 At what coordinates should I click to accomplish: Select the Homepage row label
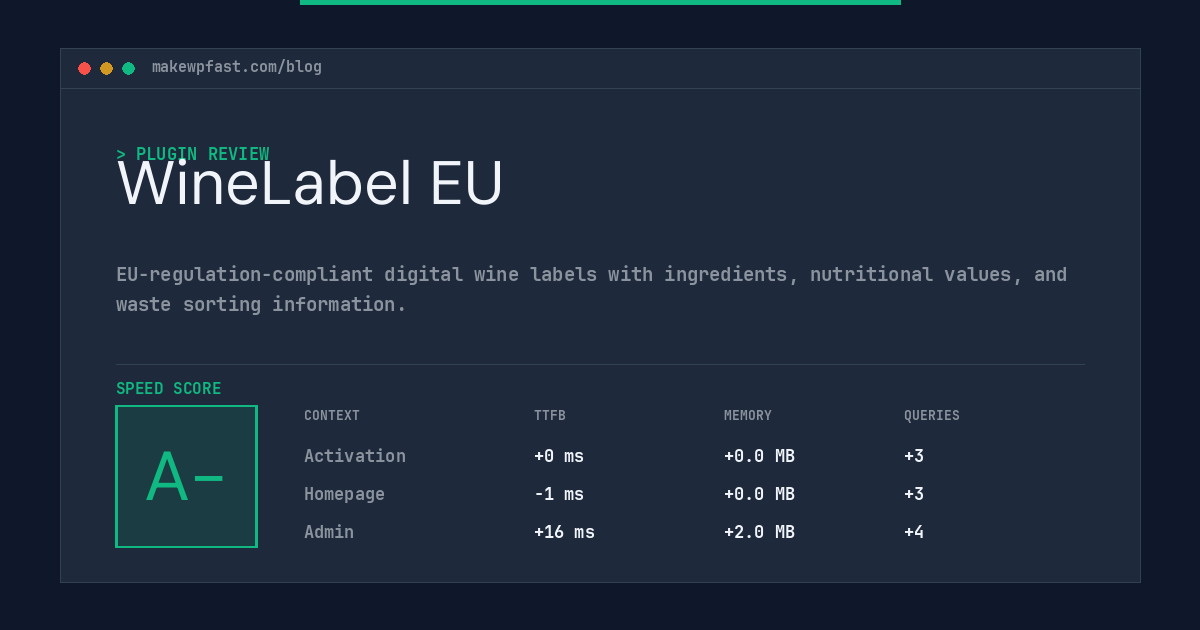pos(344,494)
